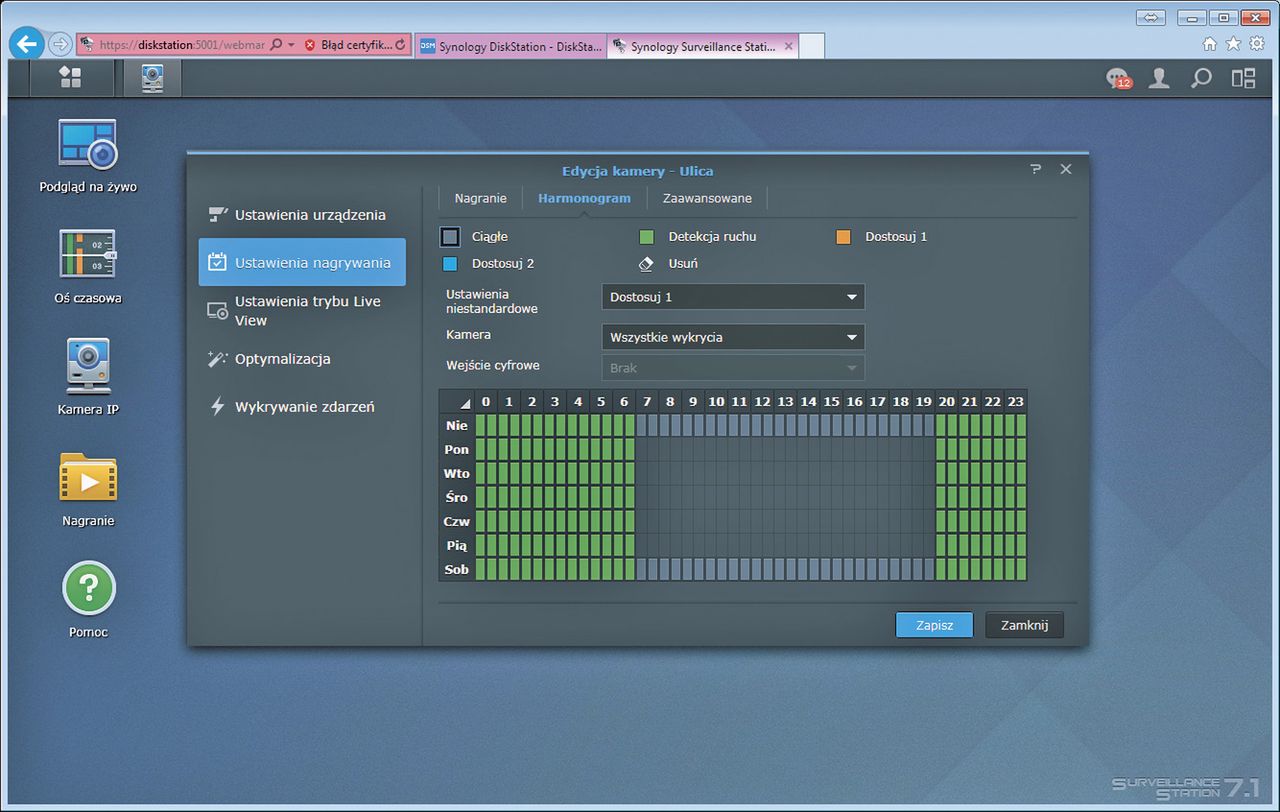Select hour 20 column header
Image resolution: width=1280 pixels, height=812 pixels.
pos(946,402)
